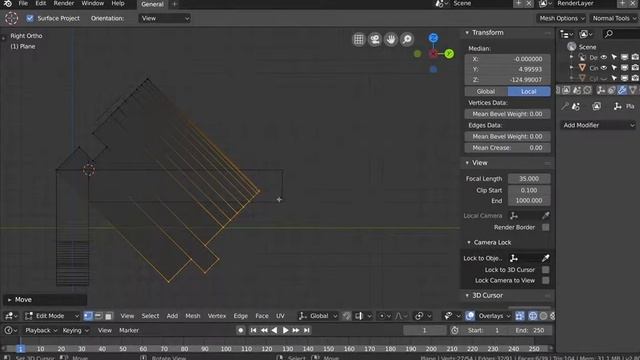The width and height of the screenshot is (640, 360).
Task: Select vertex select mode icon
Action: (88, 316)
